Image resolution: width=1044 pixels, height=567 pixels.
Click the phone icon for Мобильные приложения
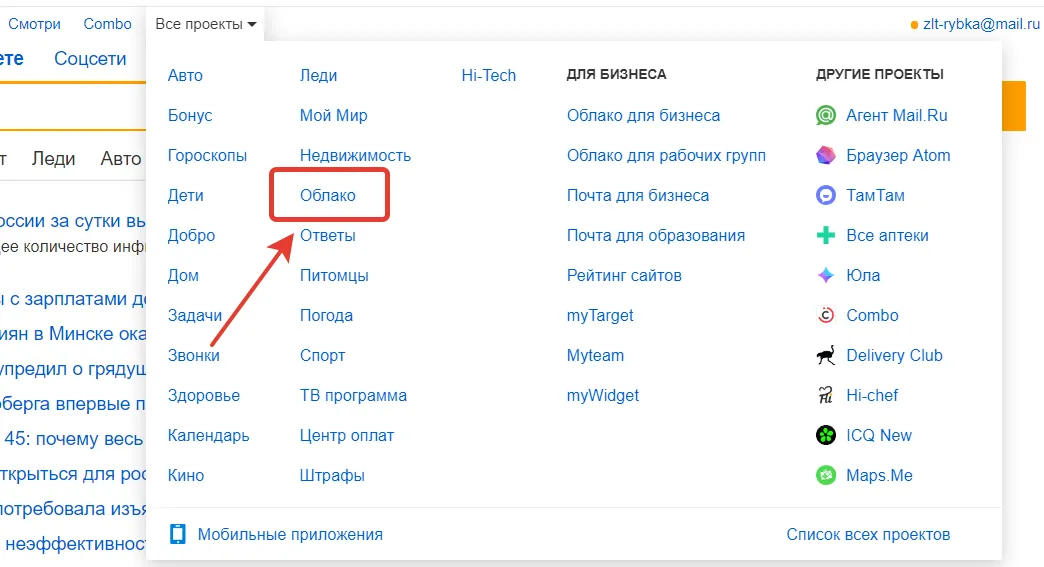click(x=178, y=534)
